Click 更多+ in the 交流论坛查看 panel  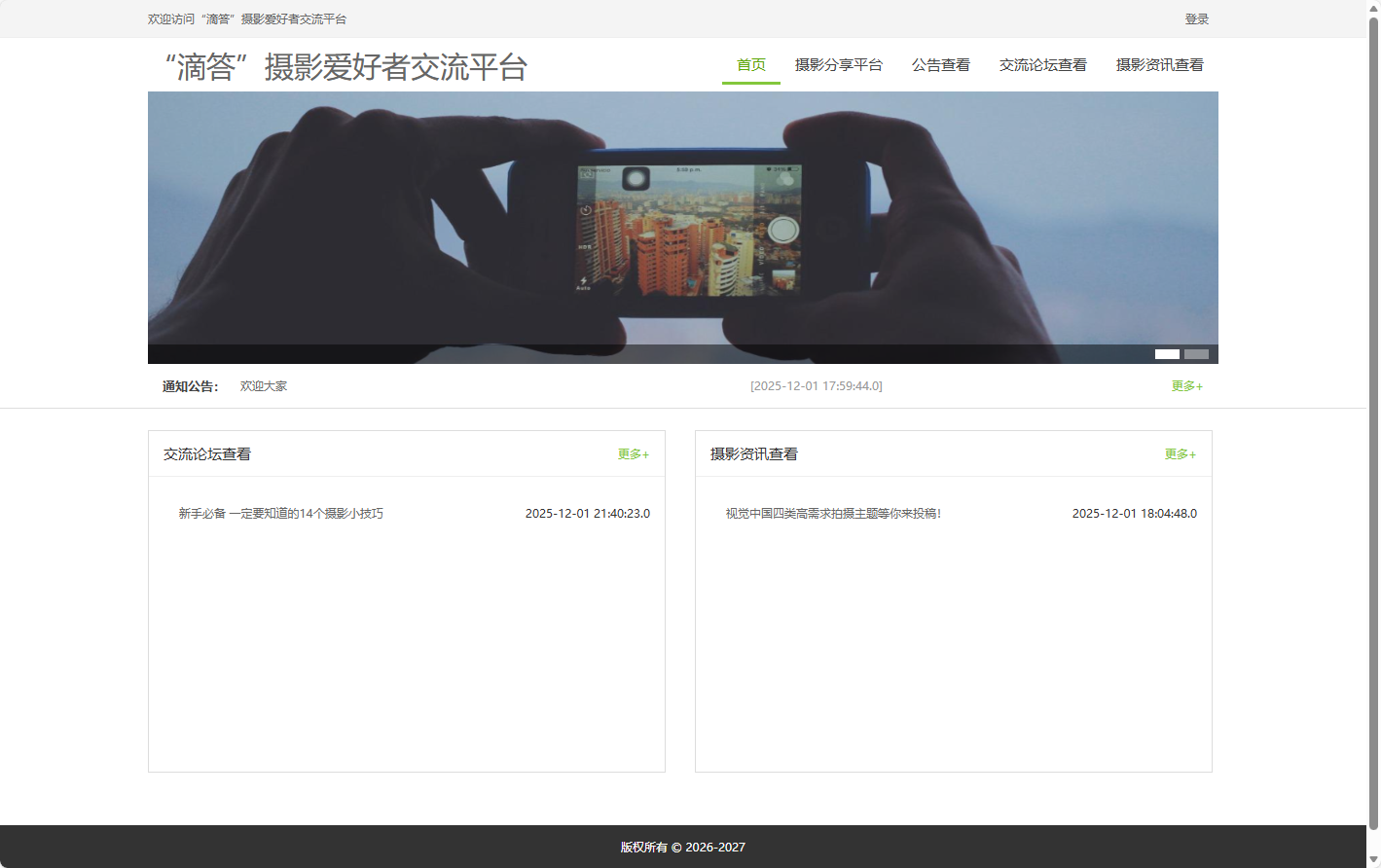click(x=632, y=453)
